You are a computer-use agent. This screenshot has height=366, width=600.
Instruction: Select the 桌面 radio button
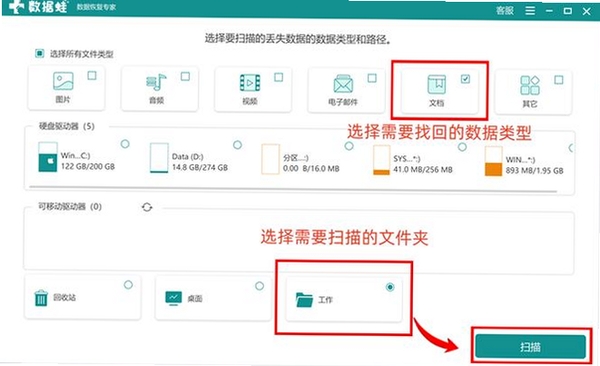259,286
